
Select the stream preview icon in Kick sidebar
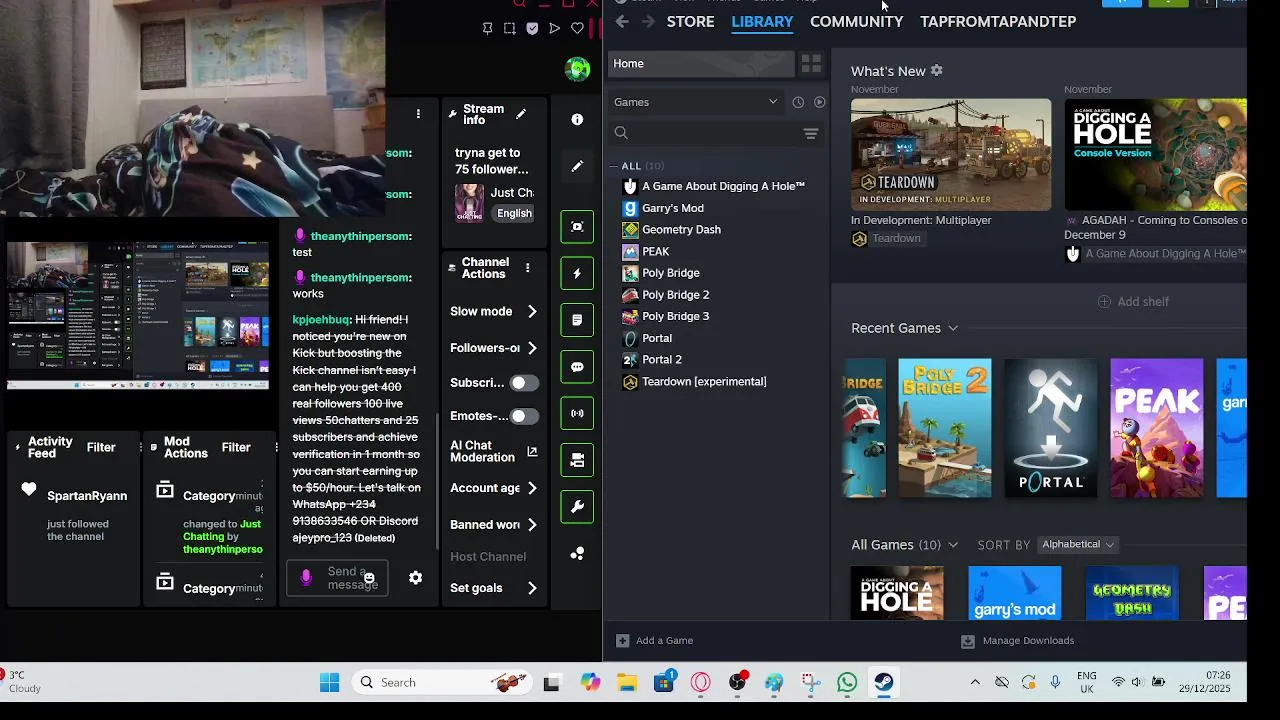pyautogui.click(x=577, y=227)
